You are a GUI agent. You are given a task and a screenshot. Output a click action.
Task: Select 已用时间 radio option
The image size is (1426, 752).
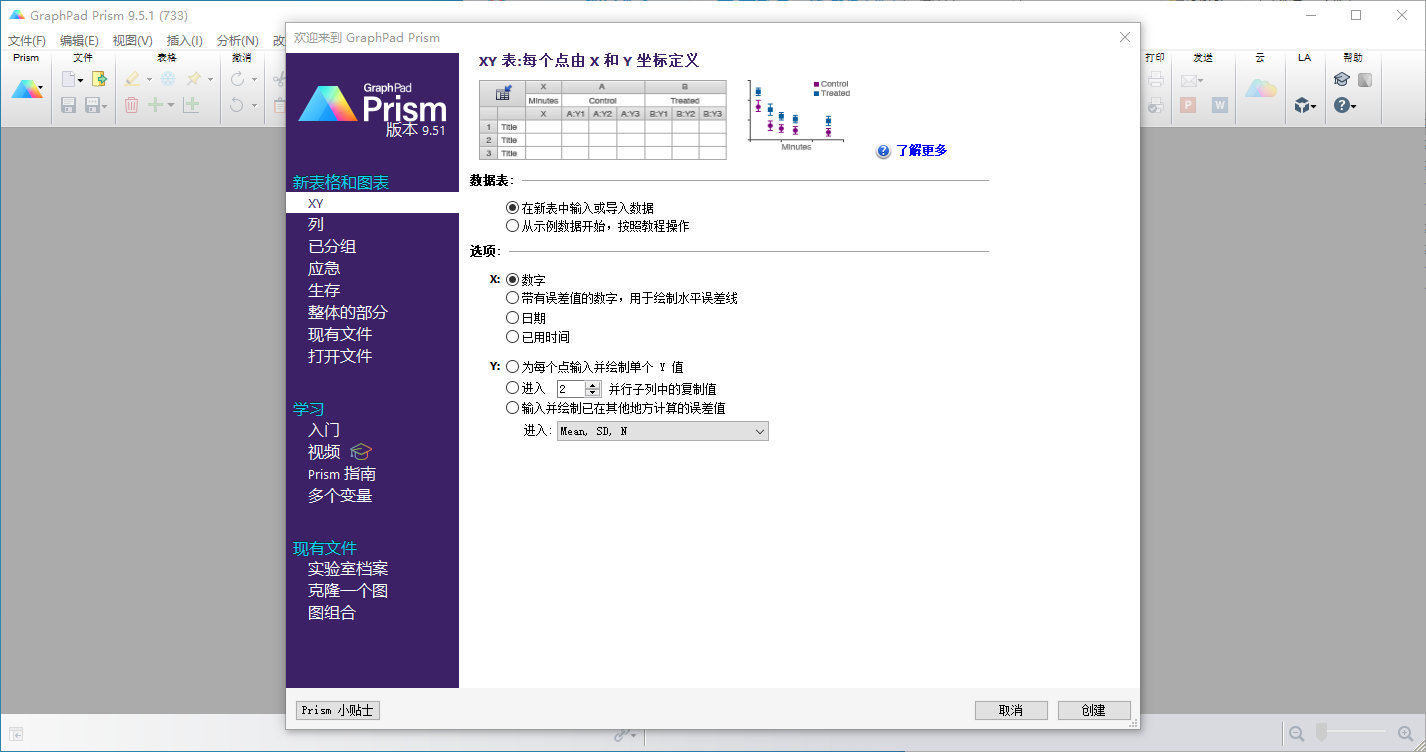click(513, 337)
